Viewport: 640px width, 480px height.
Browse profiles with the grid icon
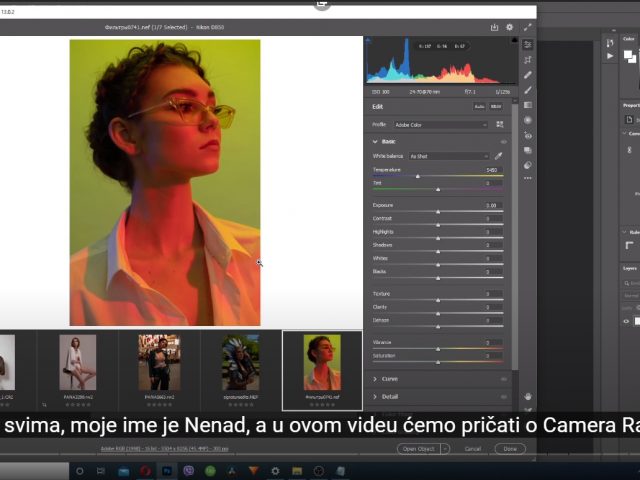click(500, 124)
